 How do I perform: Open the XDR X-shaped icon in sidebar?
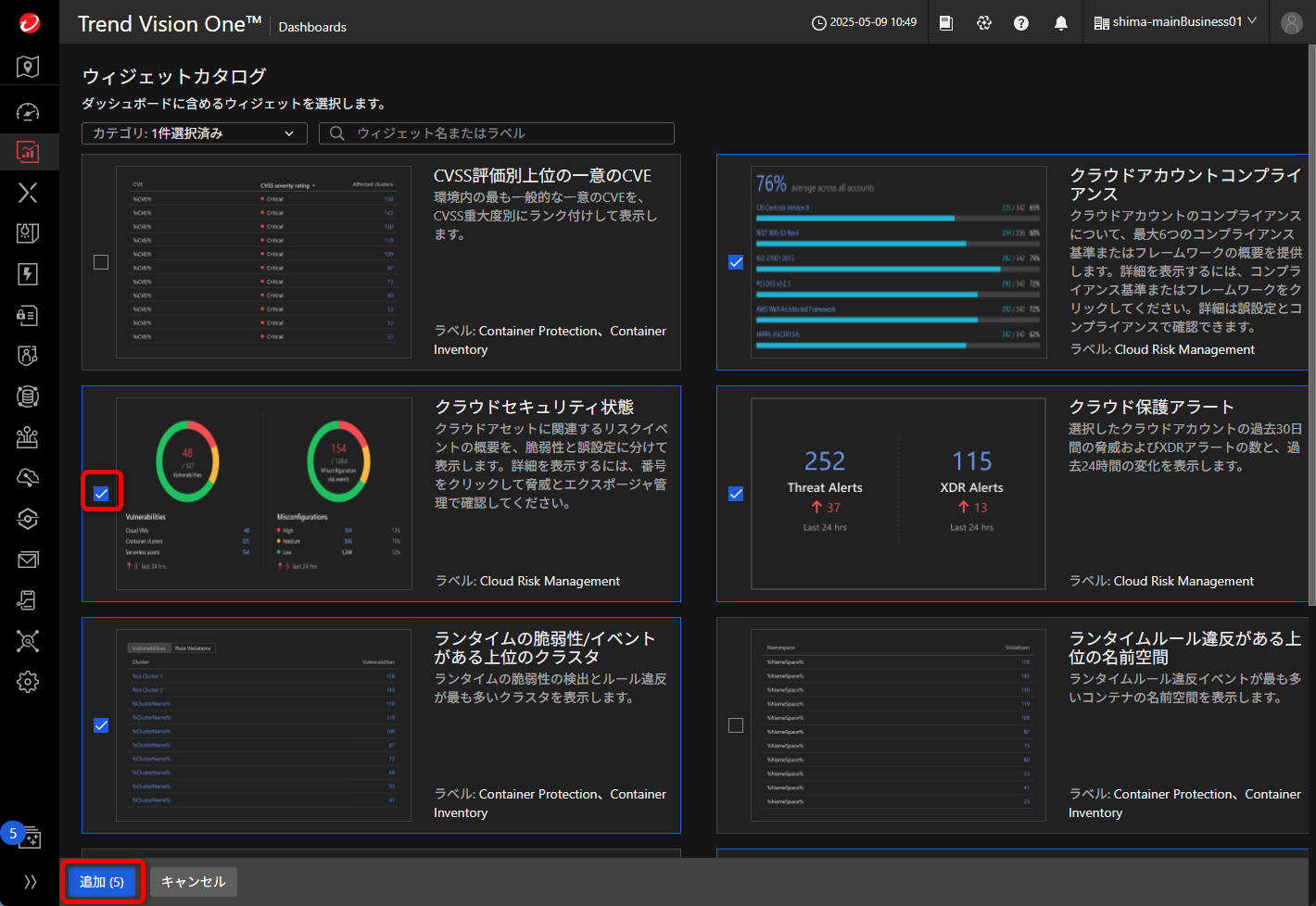[28, 193]
